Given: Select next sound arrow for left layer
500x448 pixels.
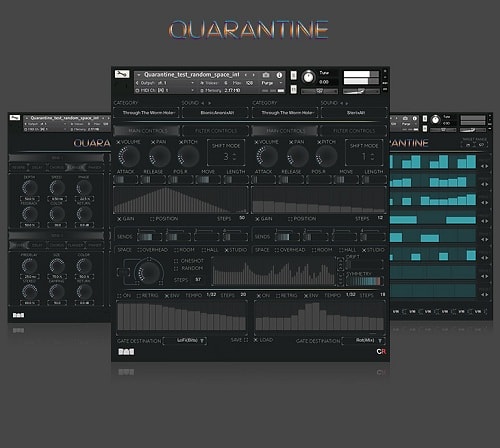Looking at the screenshot, I should (209, 103).
